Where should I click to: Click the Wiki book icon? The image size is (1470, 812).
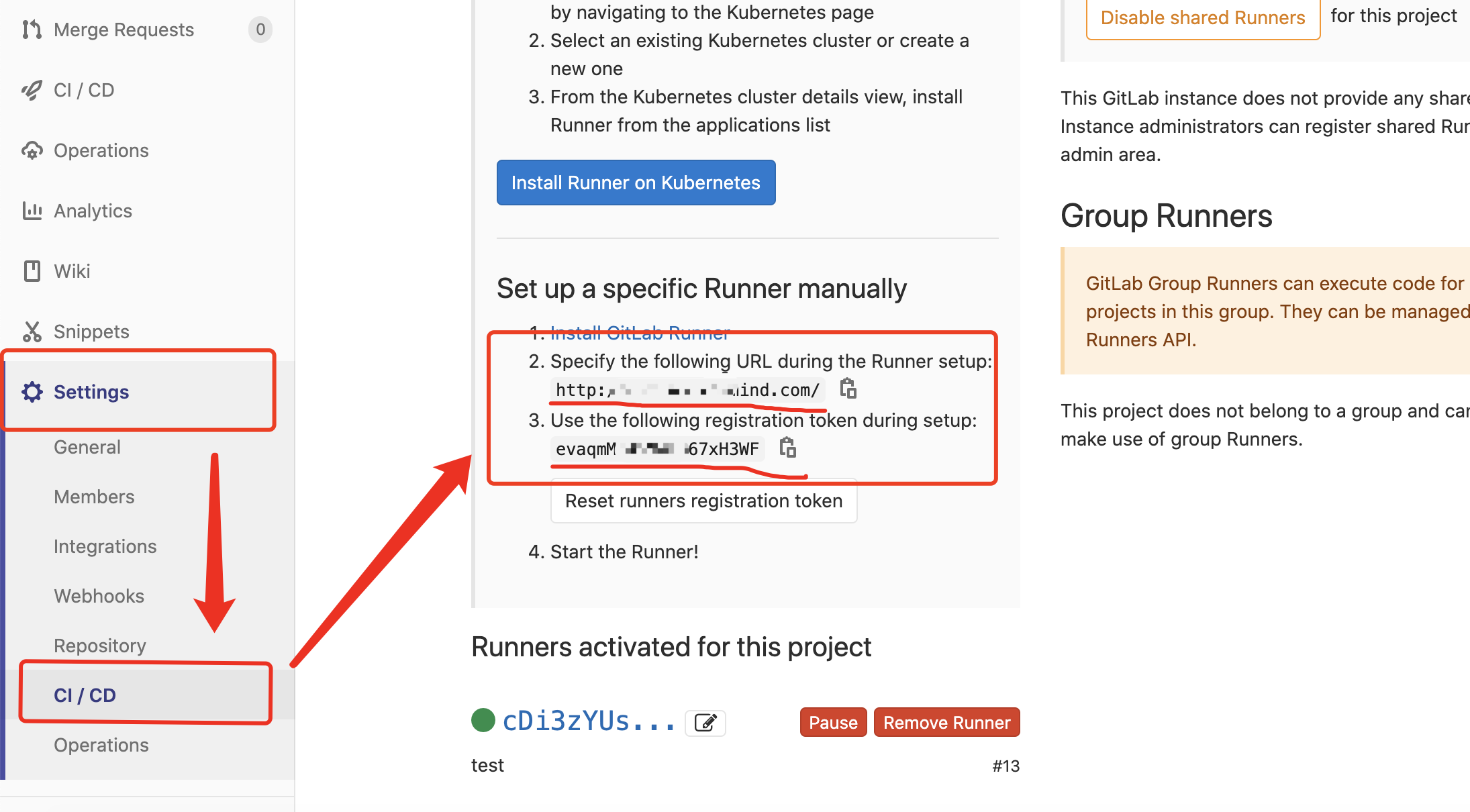(x=32, y=271)
